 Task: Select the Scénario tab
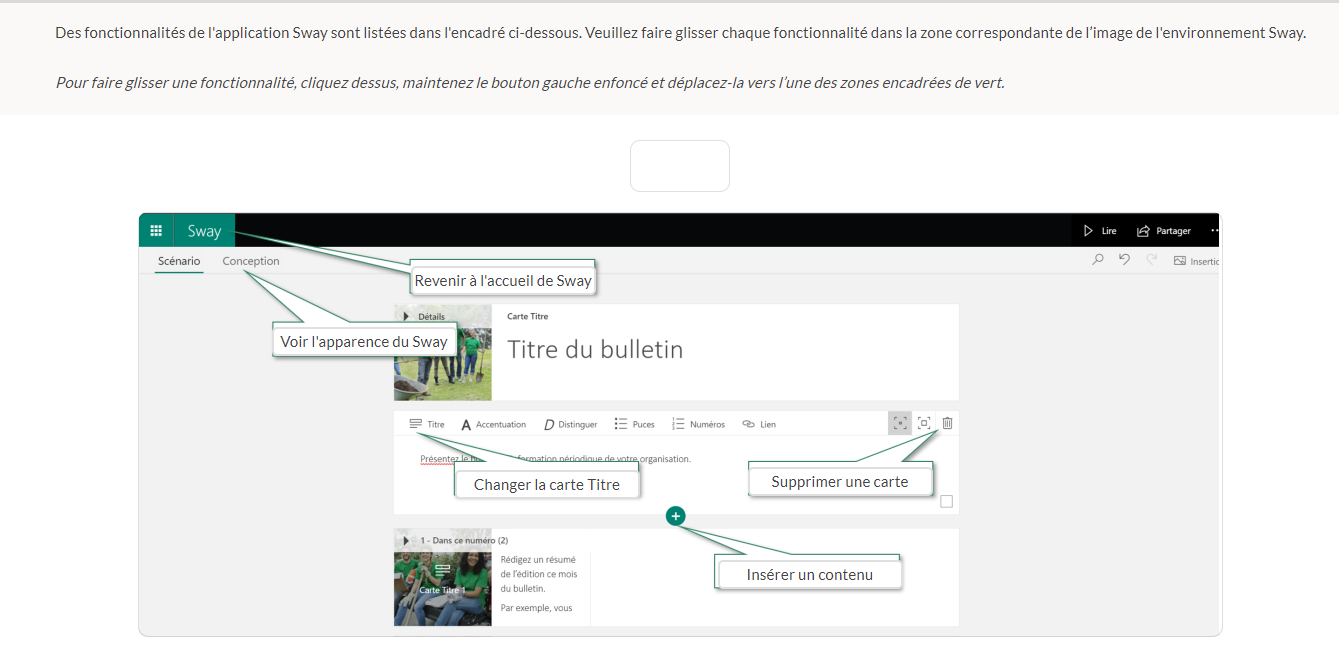pyautogui.click(x=179, y=261)
